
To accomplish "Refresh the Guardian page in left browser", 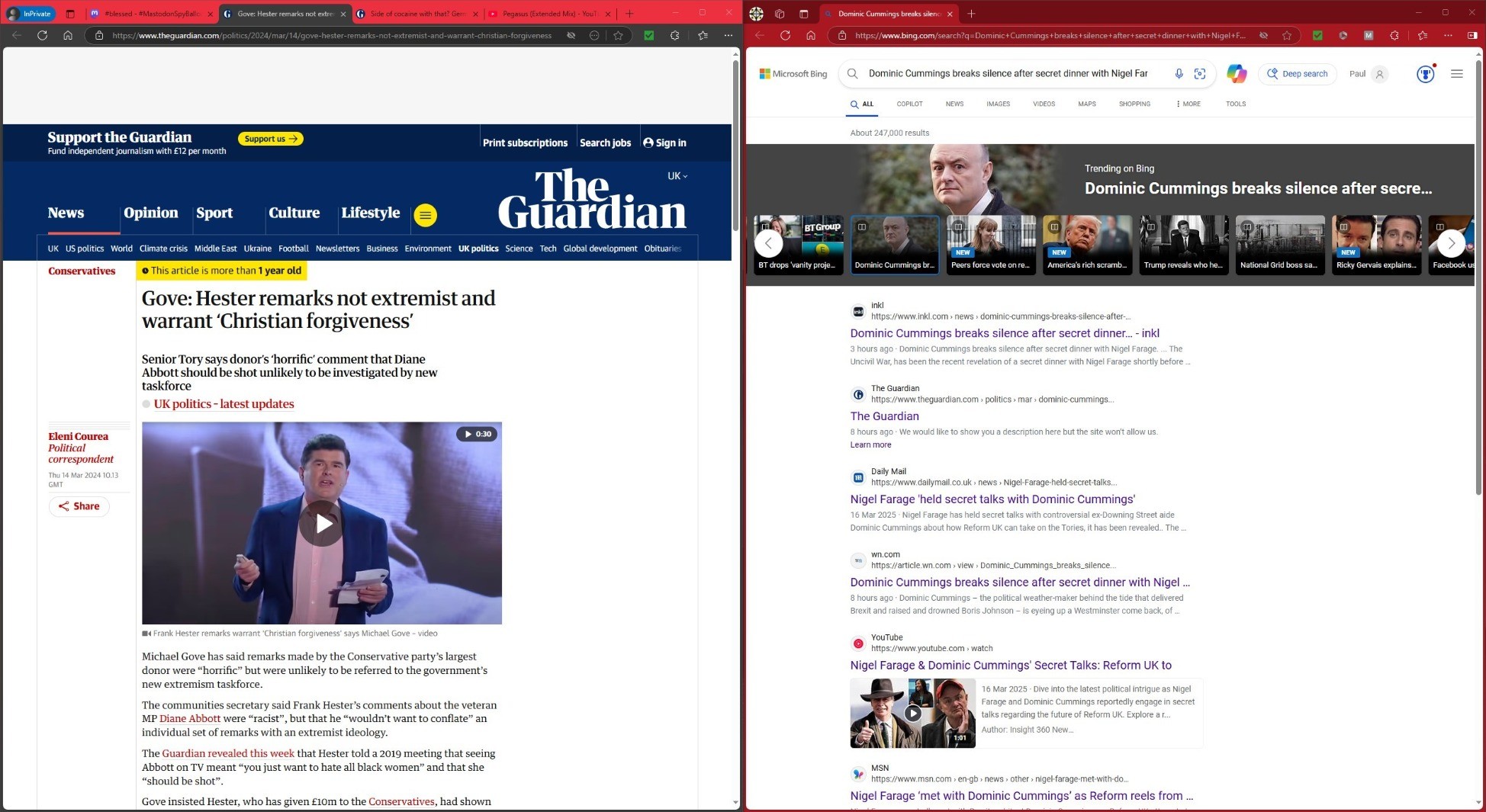I will click(x=42, y=35).
